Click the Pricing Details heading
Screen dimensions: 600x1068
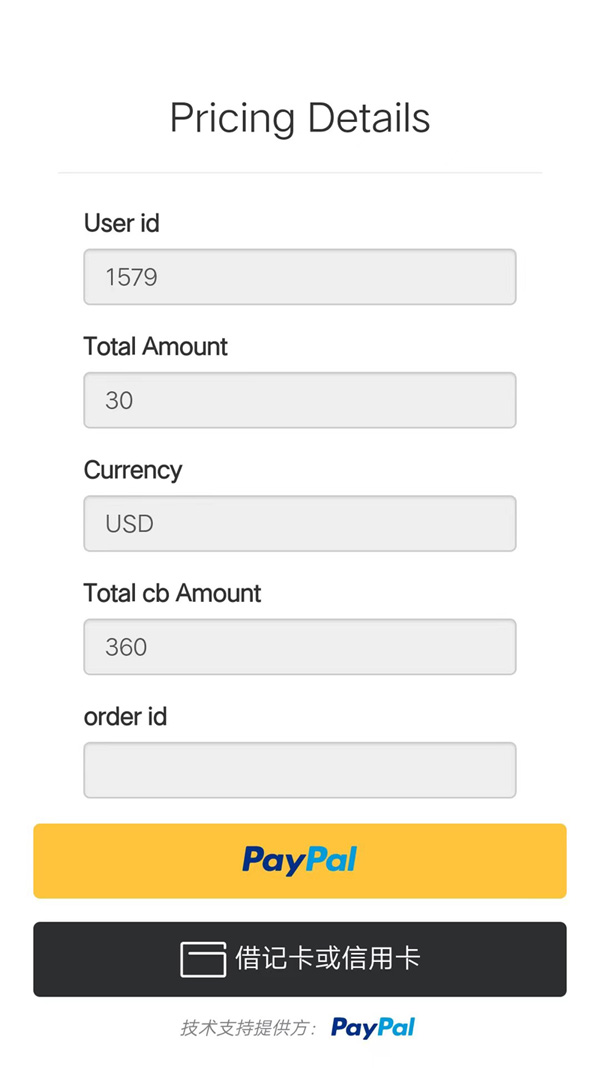tap(300, 118)
